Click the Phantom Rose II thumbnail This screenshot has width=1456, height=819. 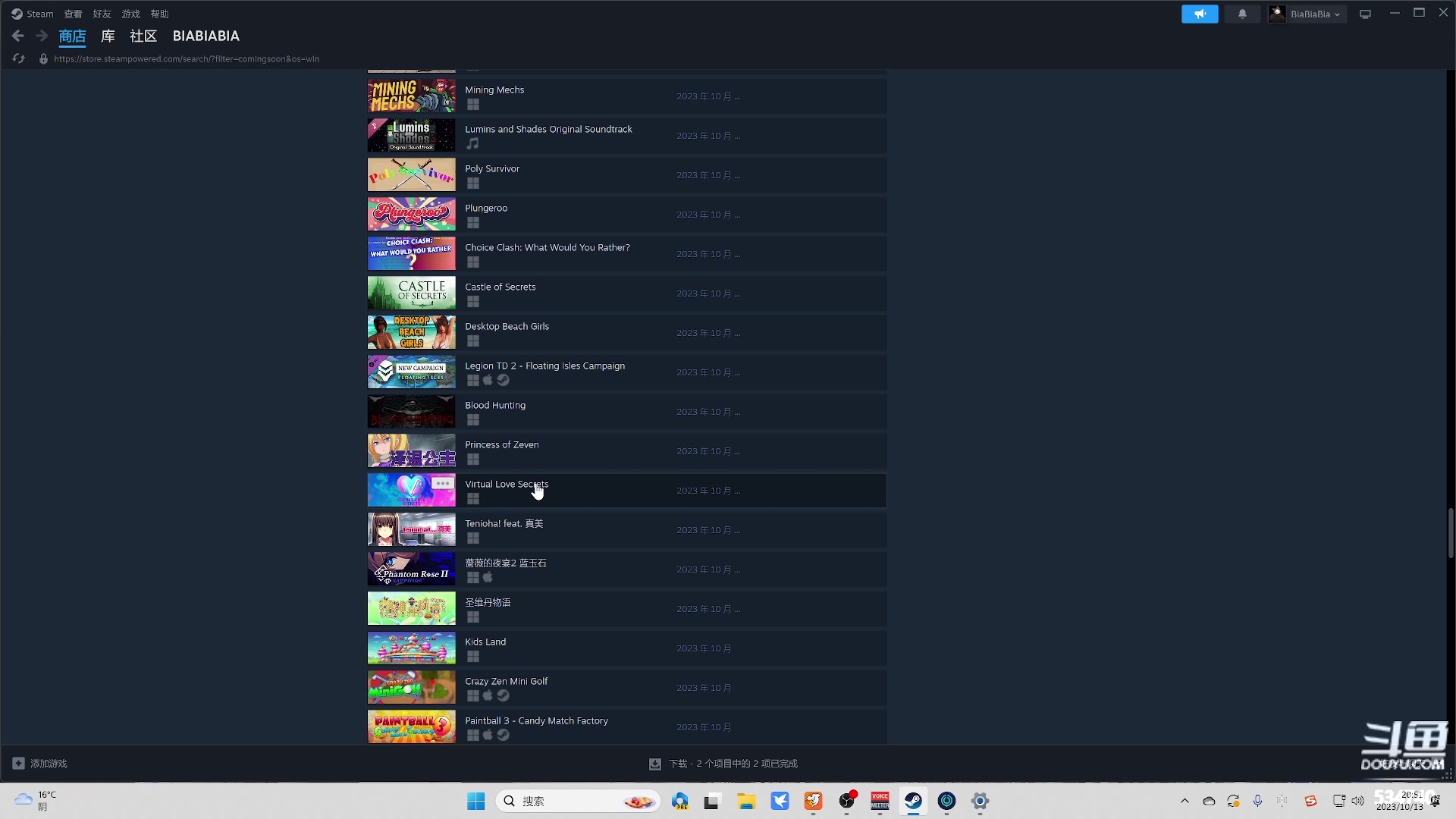[x=412, y=569]
